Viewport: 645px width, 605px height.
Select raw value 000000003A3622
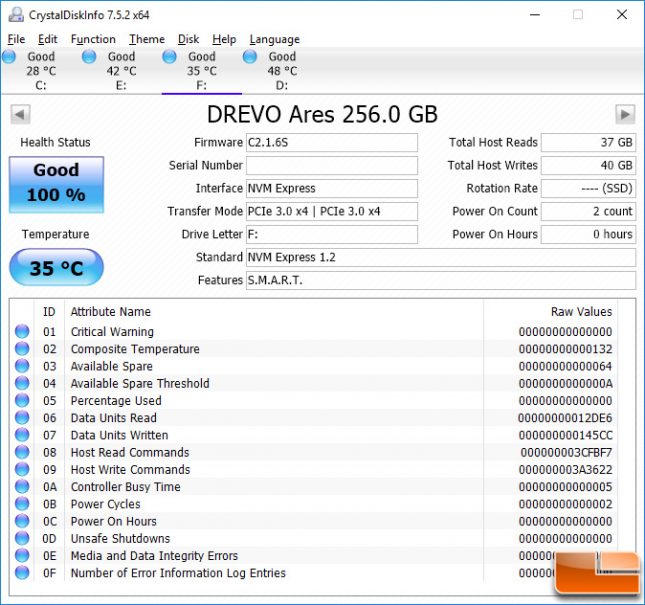566,470
